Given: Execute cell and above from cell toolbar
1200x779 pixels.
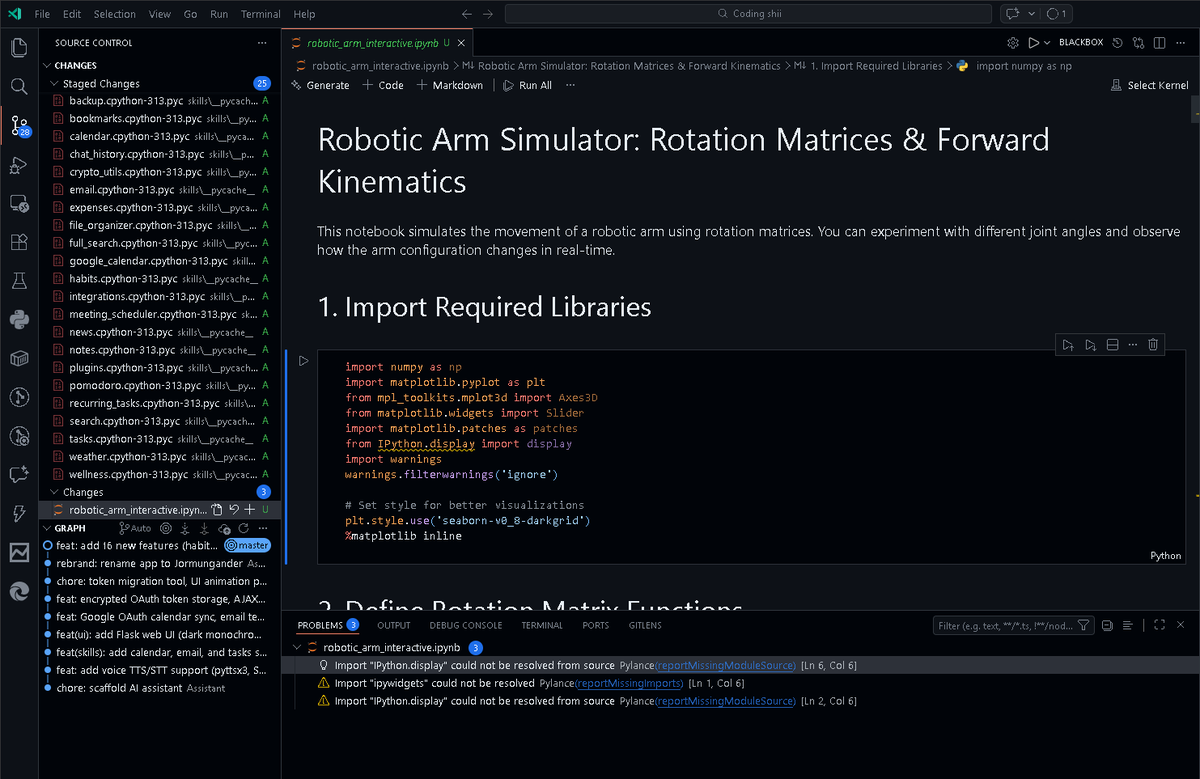Looking at the screenshot, I should tap(1068, 345).
